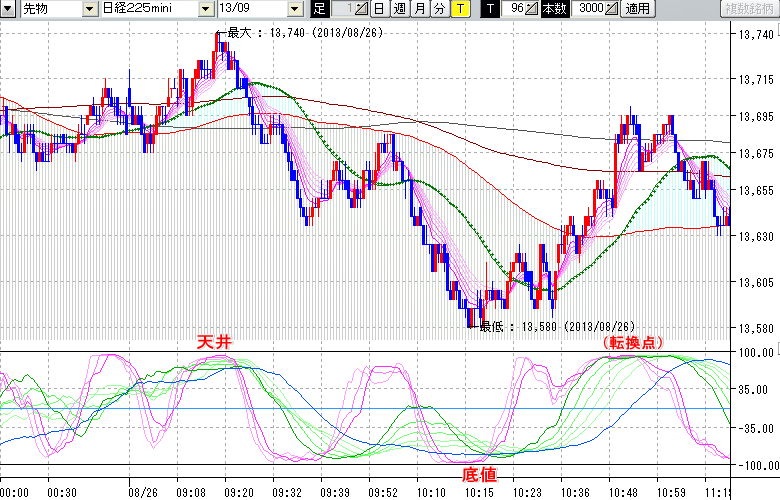Screen dimensions: 780x500
Task: Switch to weekly (週) candle timeframe
Action: 399,9
